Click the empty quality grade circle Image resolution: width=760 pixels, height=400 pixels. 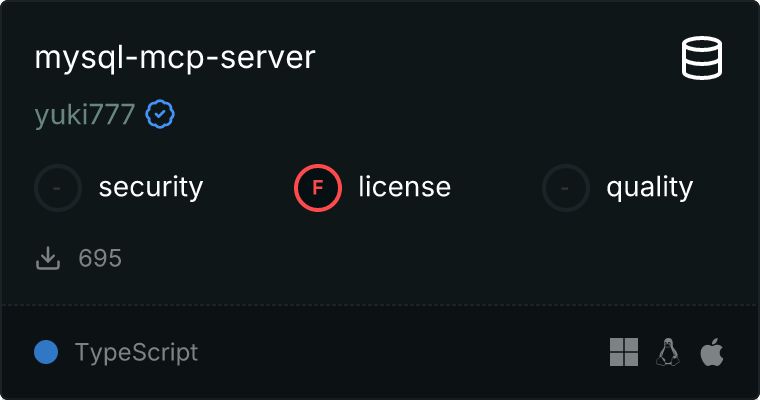[x=566, y=187]
